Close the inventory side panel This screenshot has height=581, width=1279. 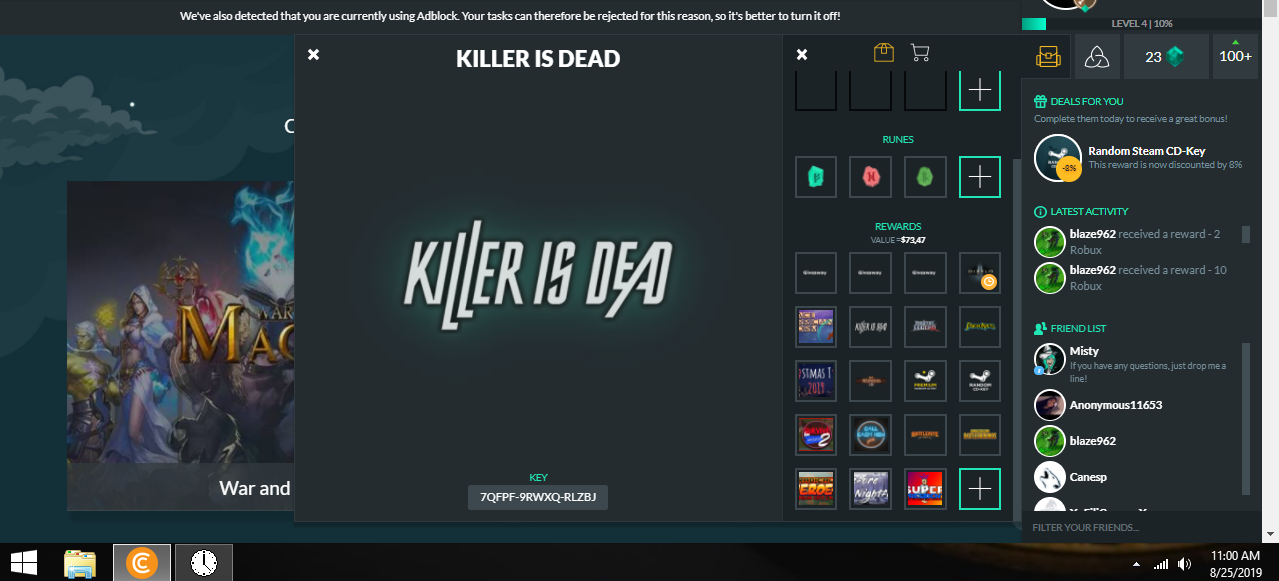point(801,54)
